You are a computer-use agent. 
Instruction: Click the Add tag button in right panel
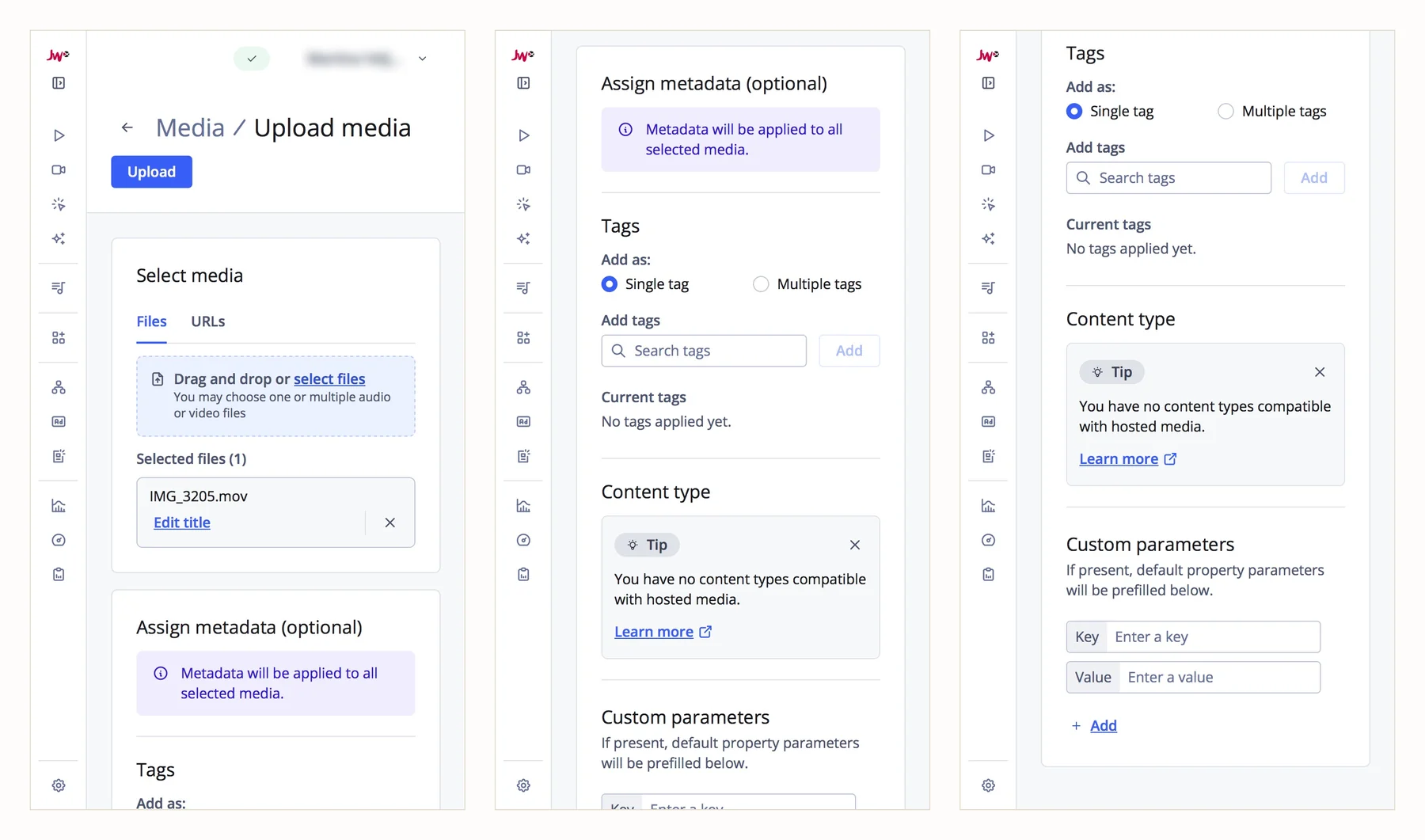tap(1314, 178)
